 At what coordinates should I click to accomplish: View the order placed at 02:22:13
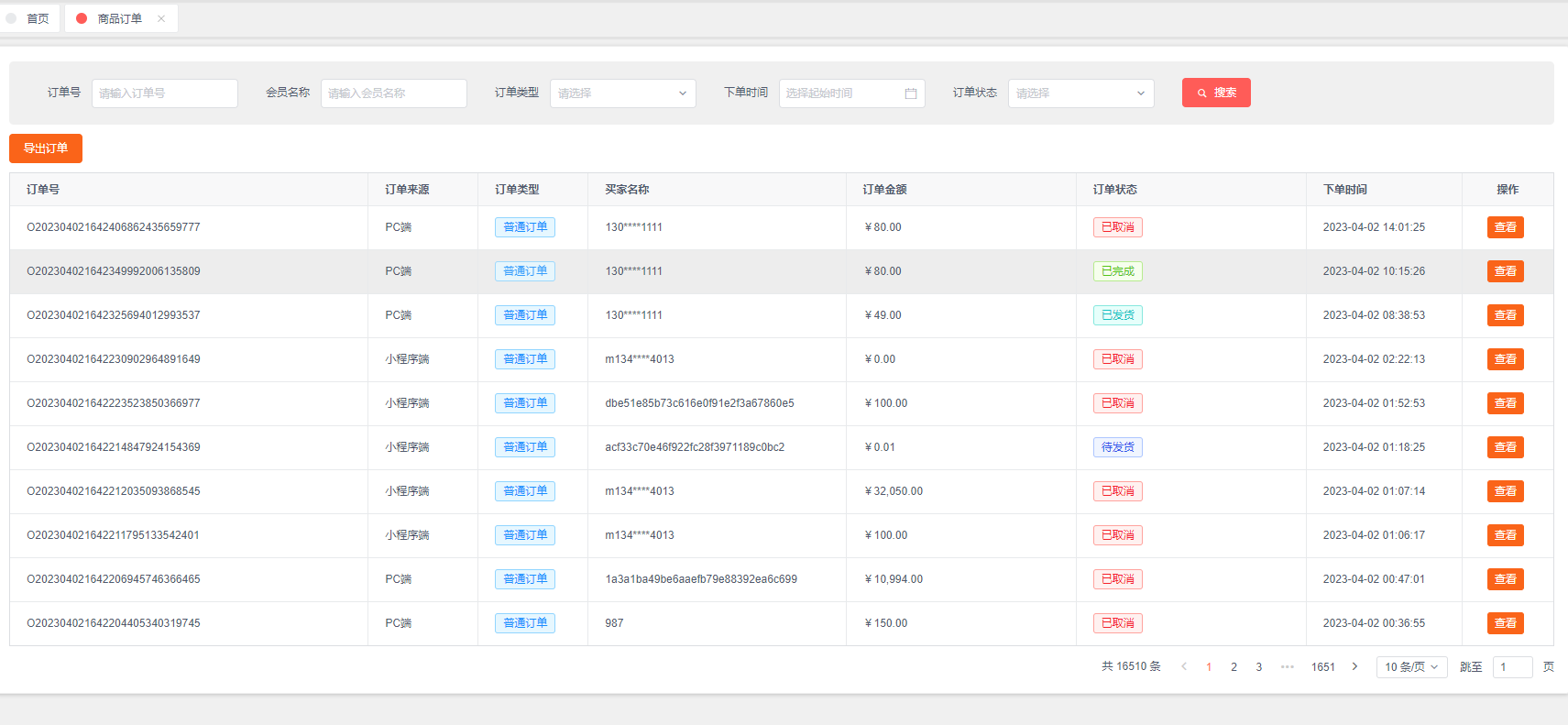click(1506, 359)
